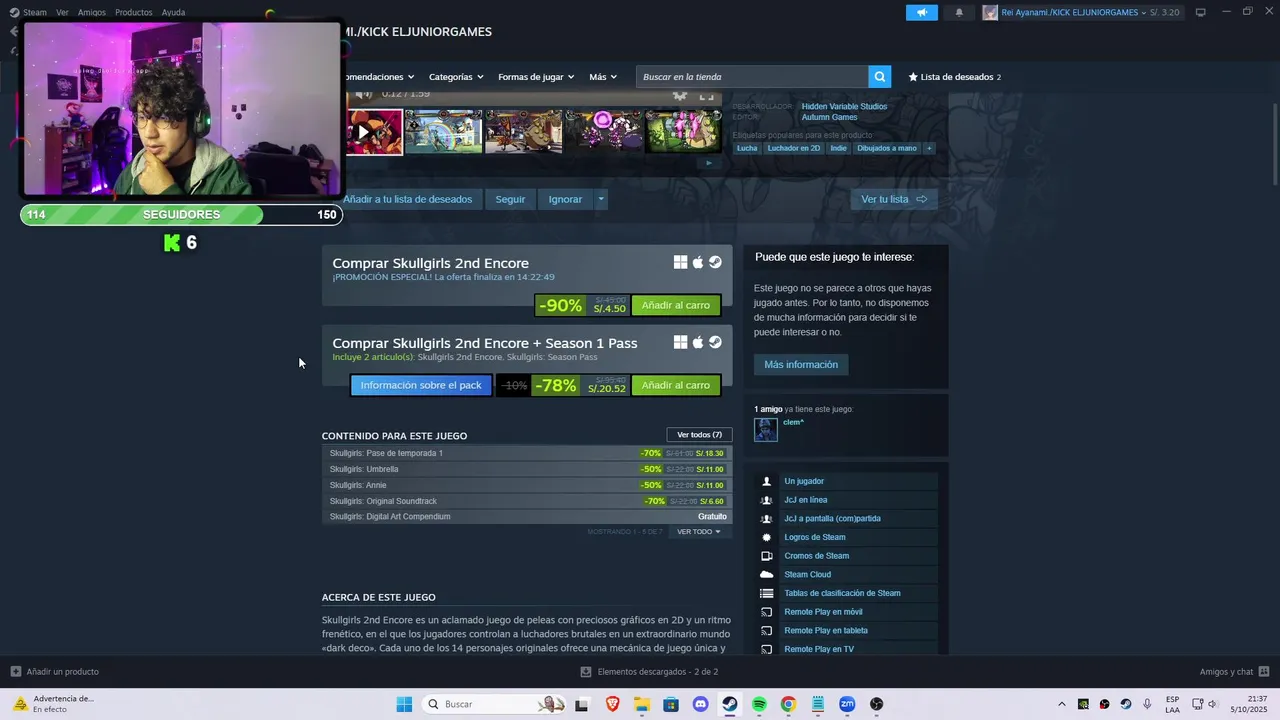Viewport: 1280px width, 720px height.
Task: Click the search magnifier button in store
Action: [x=879, y=77]
